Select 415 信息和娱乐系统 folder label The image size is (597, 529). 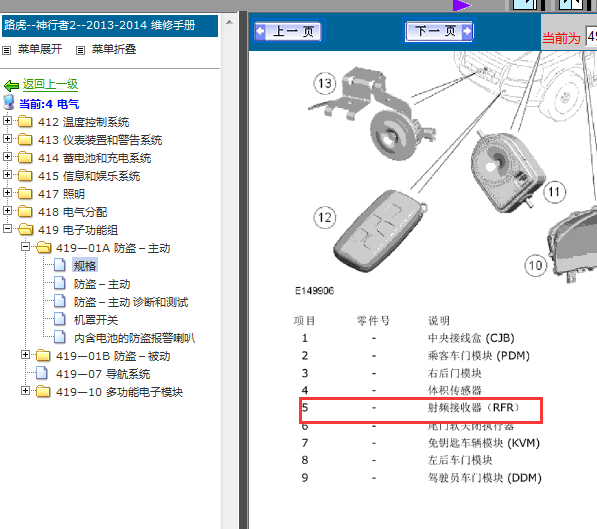[89, 176]
